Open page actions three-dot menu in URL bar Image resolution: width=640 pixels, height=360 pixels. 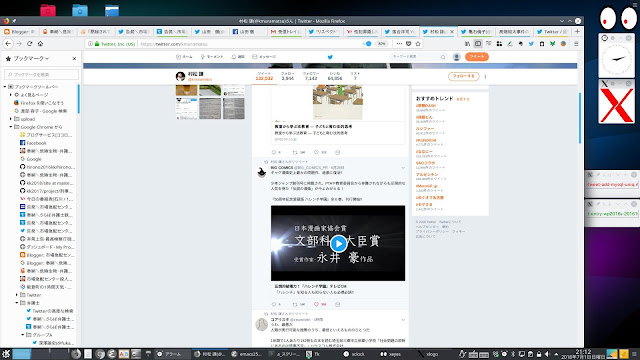pyautogui.click(x=399, y=44)
